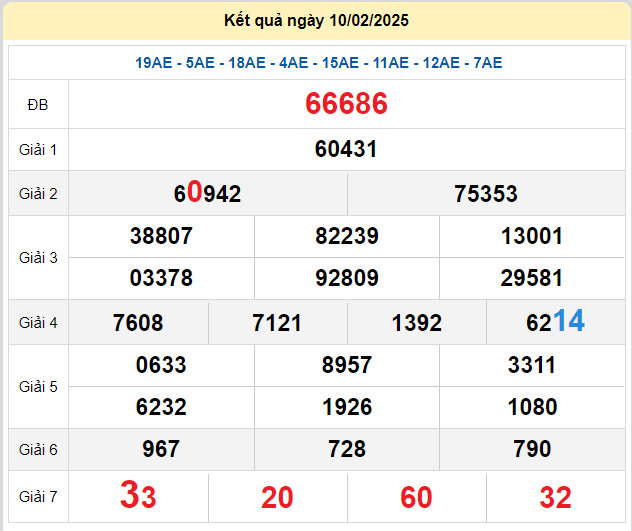
Task: Click the first prize number 60431
Action: pyautogui.click(x=346, y=149)
